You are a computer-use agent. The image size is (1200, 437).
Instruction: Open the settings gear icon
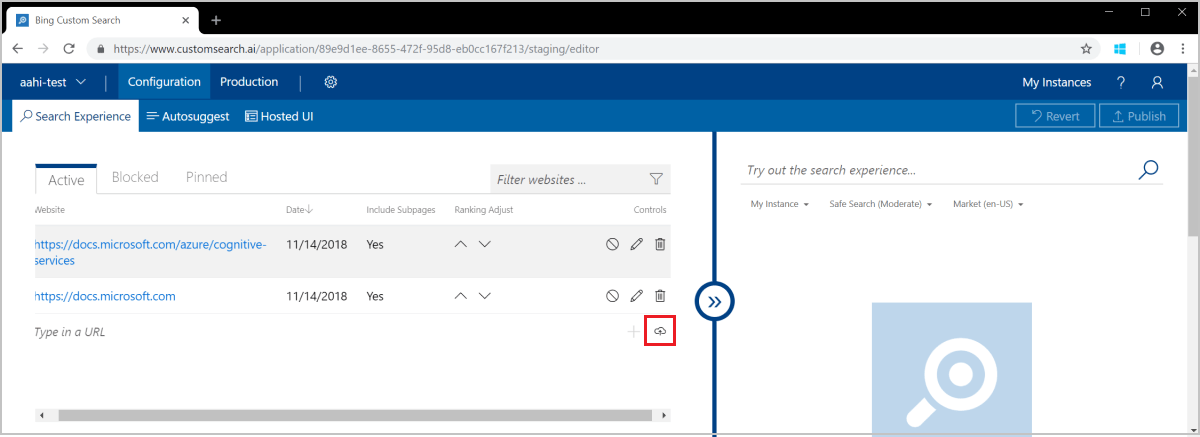pyautogui.click(x=331, y=82)
